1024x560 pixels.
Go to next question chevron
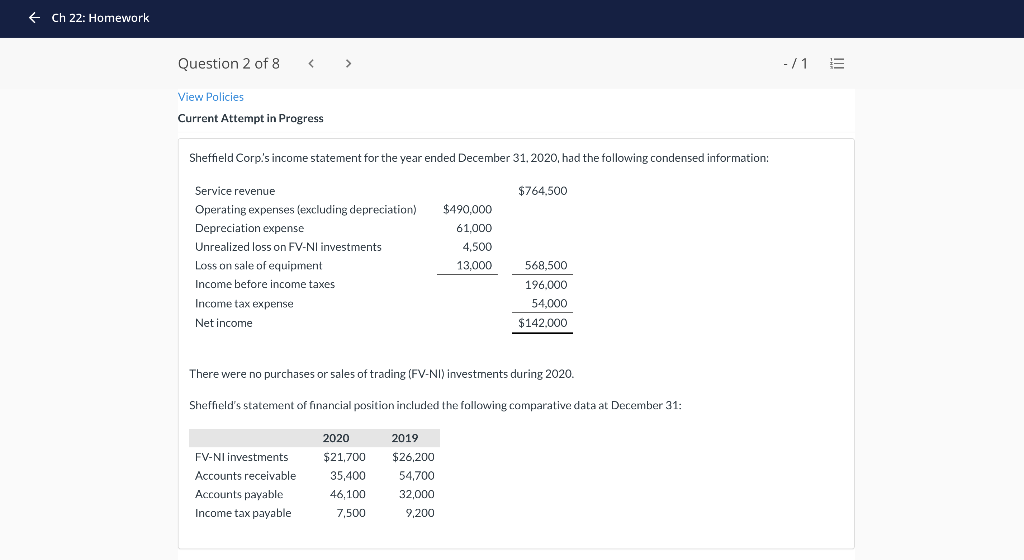pyautogui.click(x=348, y=63)
